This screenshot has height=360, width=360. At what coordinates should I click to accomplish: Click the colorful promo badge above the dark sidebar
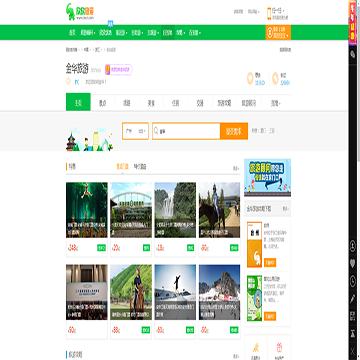click(x=352, y=23)
